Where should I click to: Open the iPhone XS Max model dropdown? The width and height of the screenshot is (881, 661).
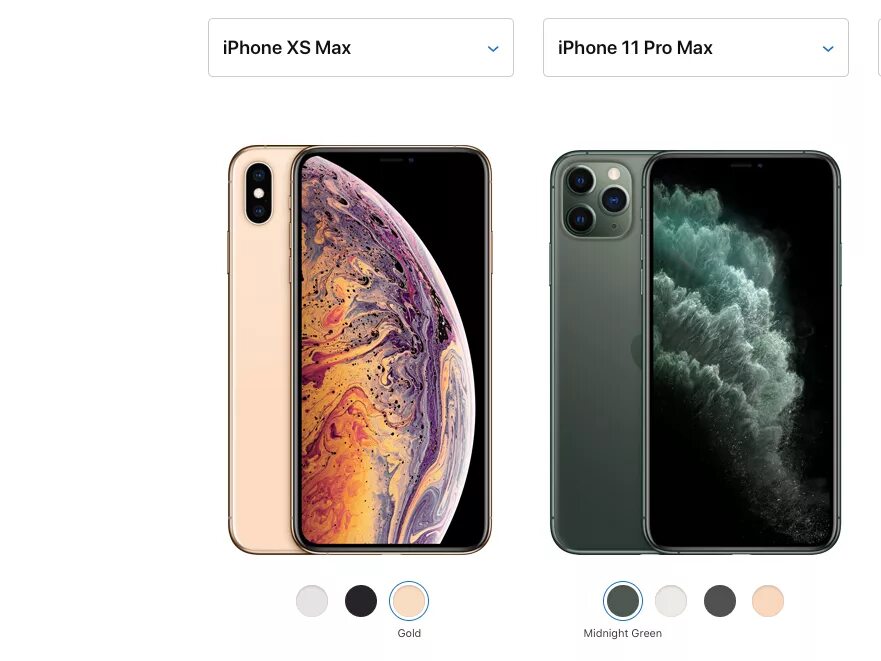361,48
